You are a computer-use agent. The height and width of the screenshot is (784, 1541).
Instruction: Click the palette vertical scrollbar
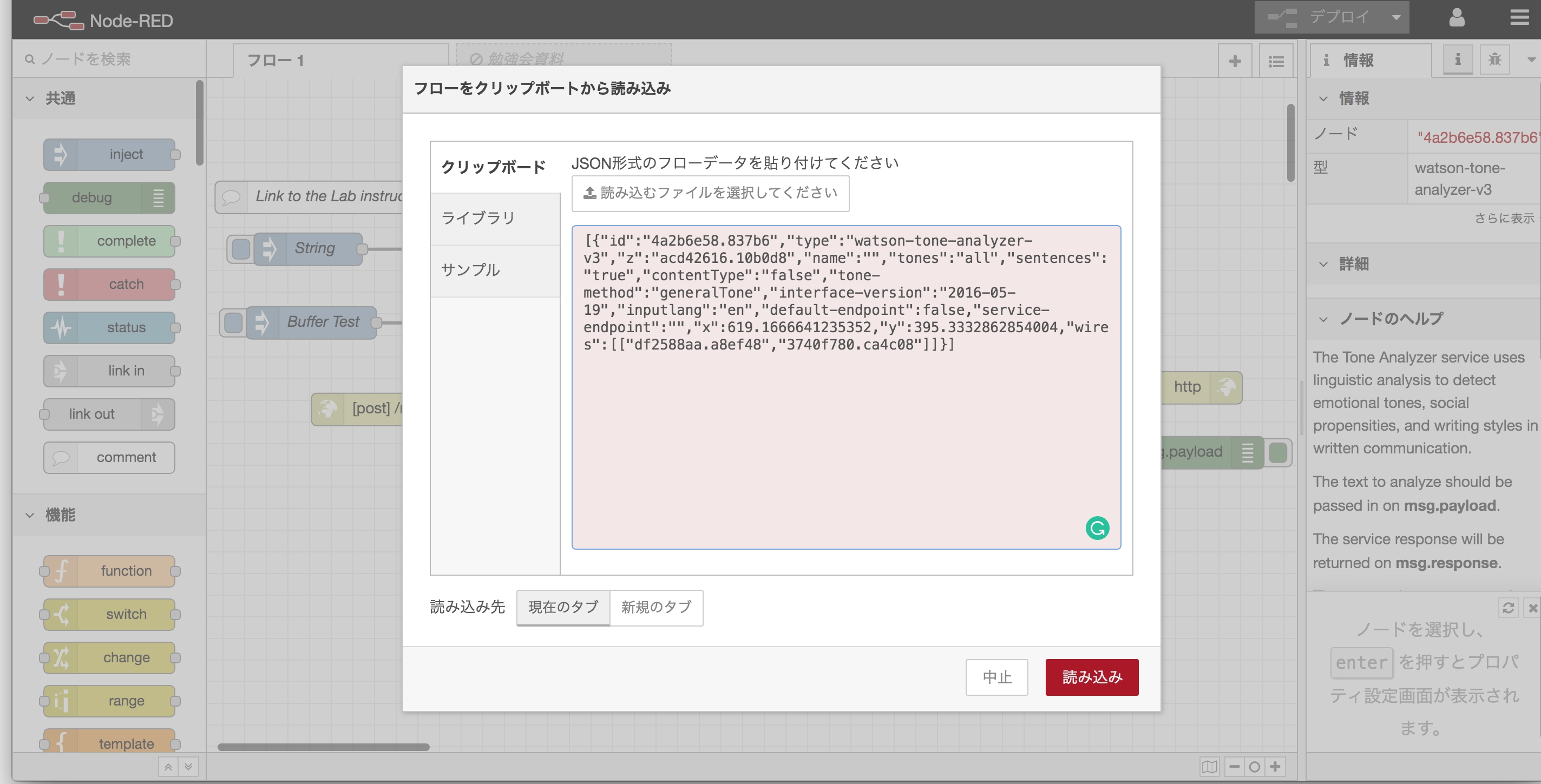(x=199, y=123)
